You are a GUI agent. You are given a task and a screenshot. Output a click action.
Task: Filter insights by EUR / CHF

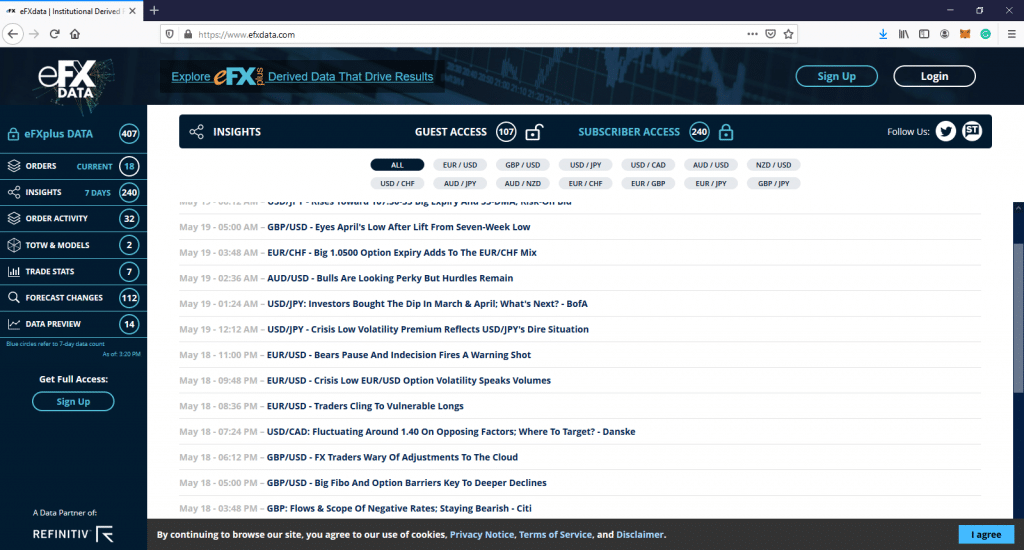click(x=585, y=184)
